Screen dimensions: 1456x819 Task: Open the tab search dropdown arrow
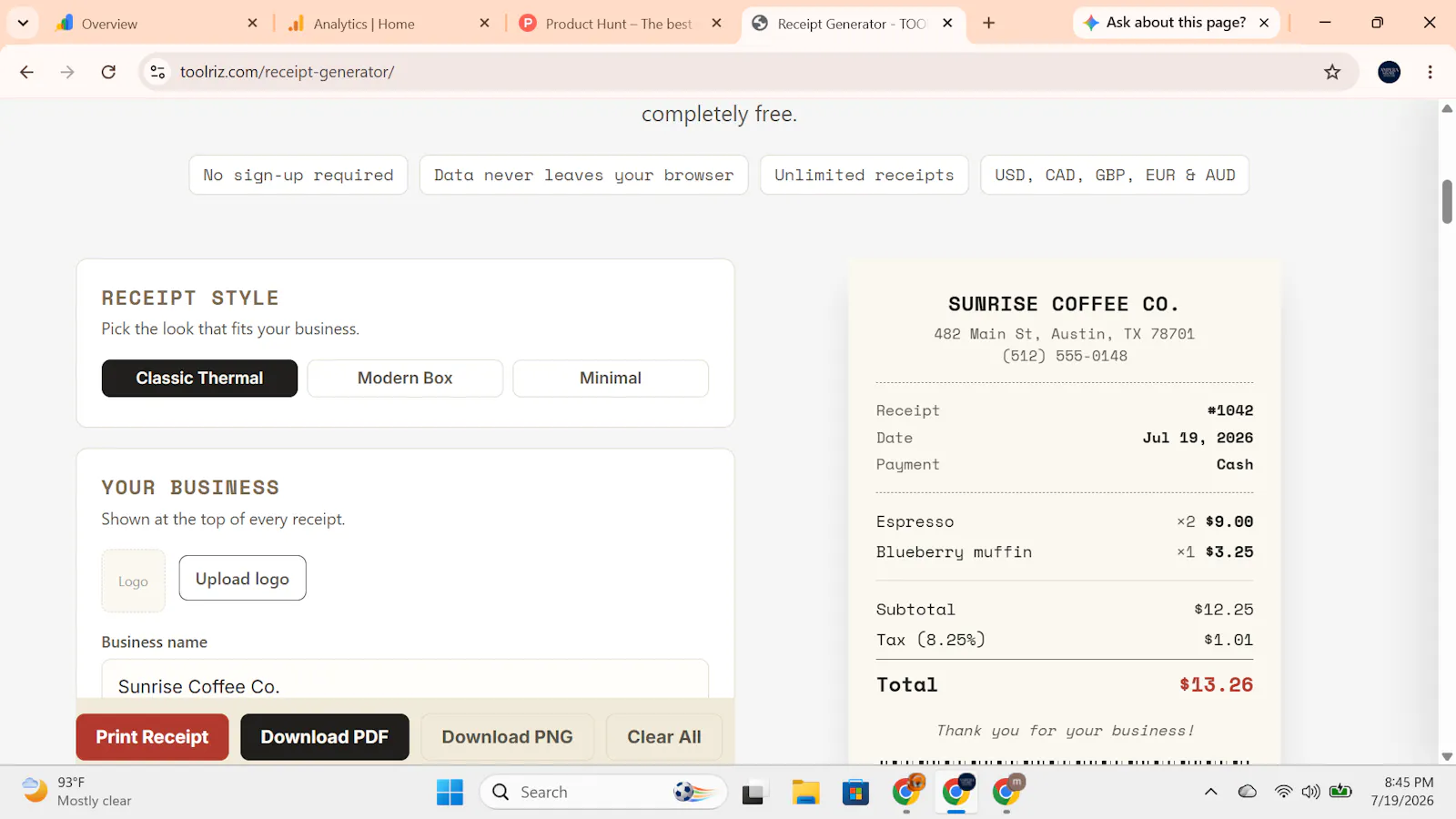coord(23,23)
